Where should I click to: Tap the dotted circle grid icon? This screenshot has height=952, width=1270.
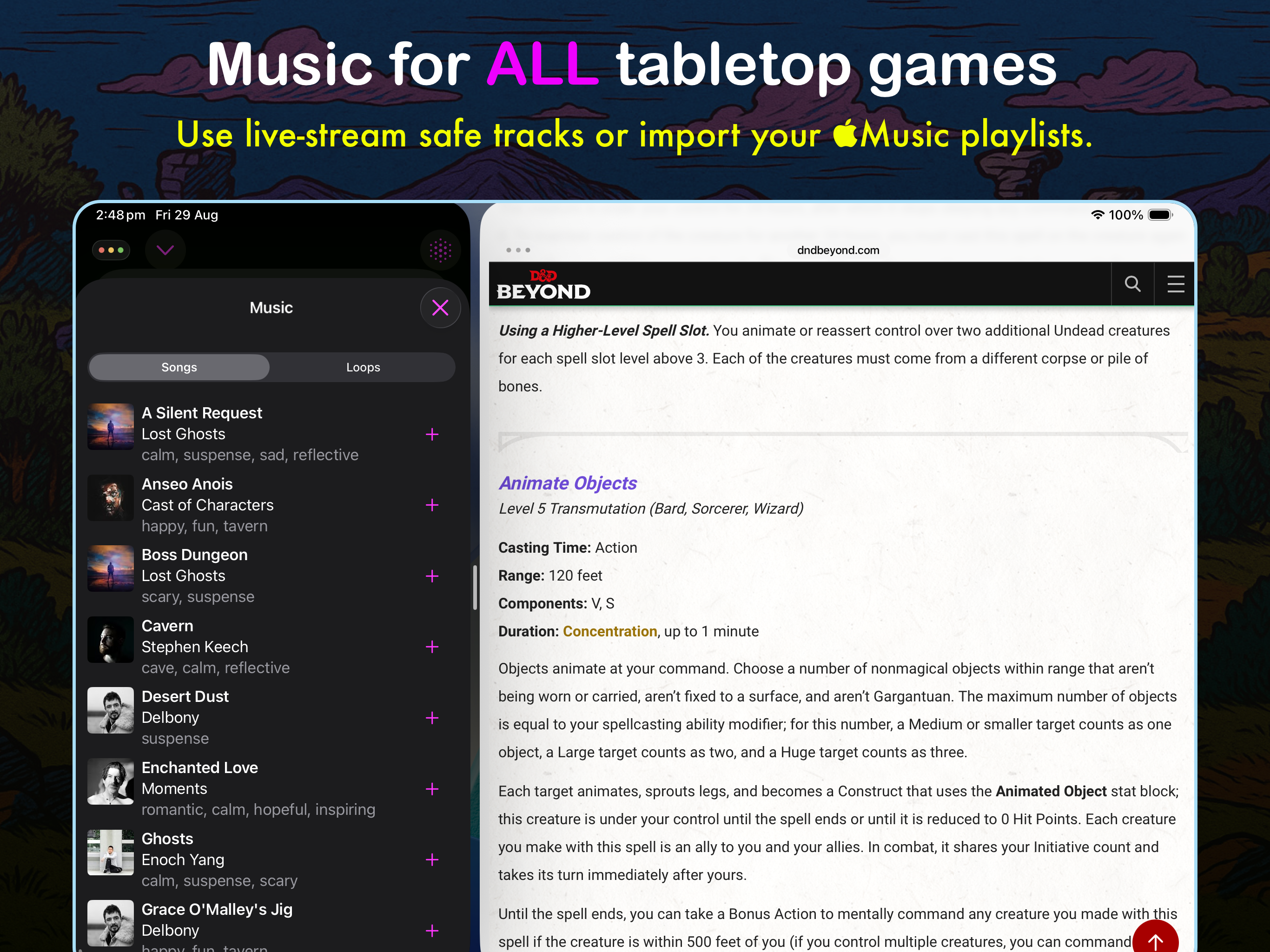[x=440, y=251]
